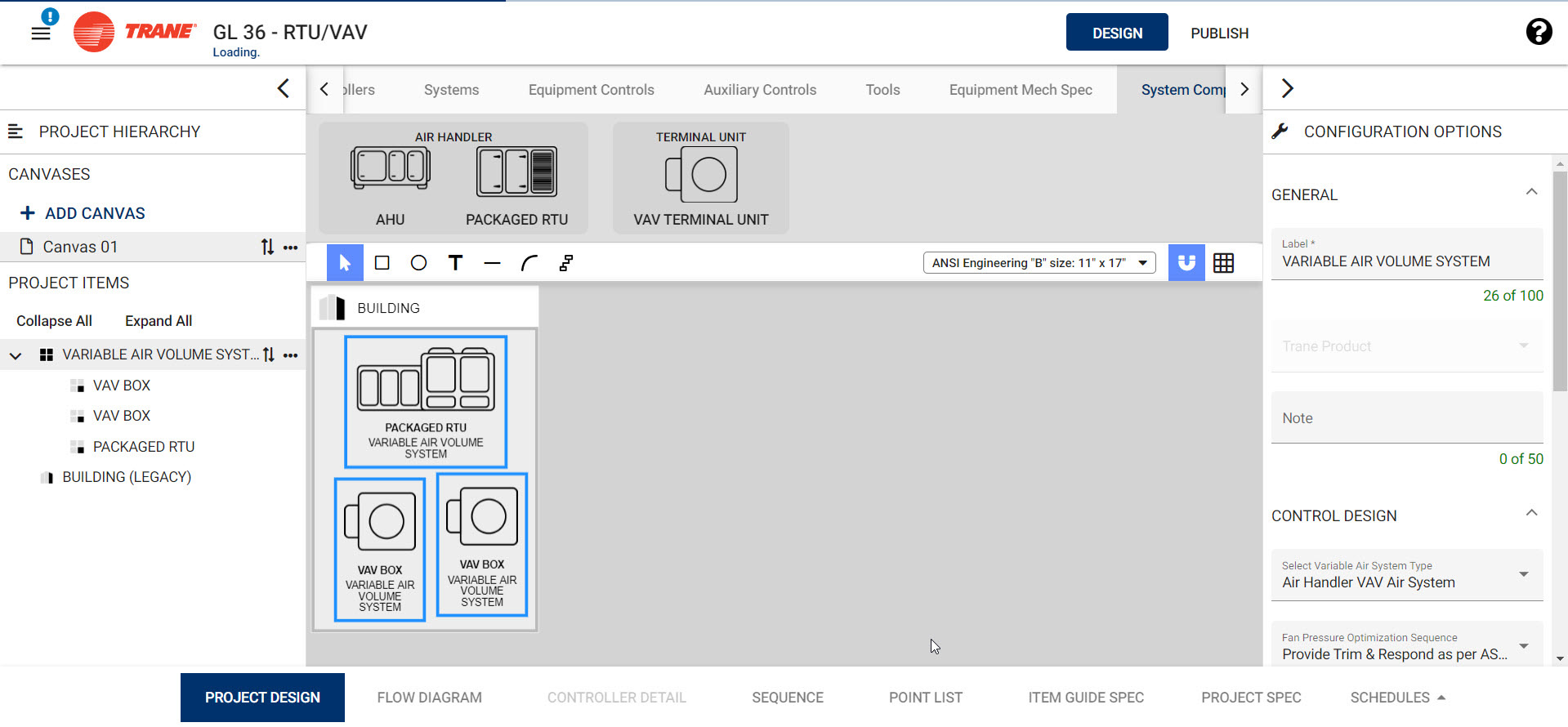Click the VAV Terminal Unit palette icon
The image size is (1568, 727).
[701, 175]
